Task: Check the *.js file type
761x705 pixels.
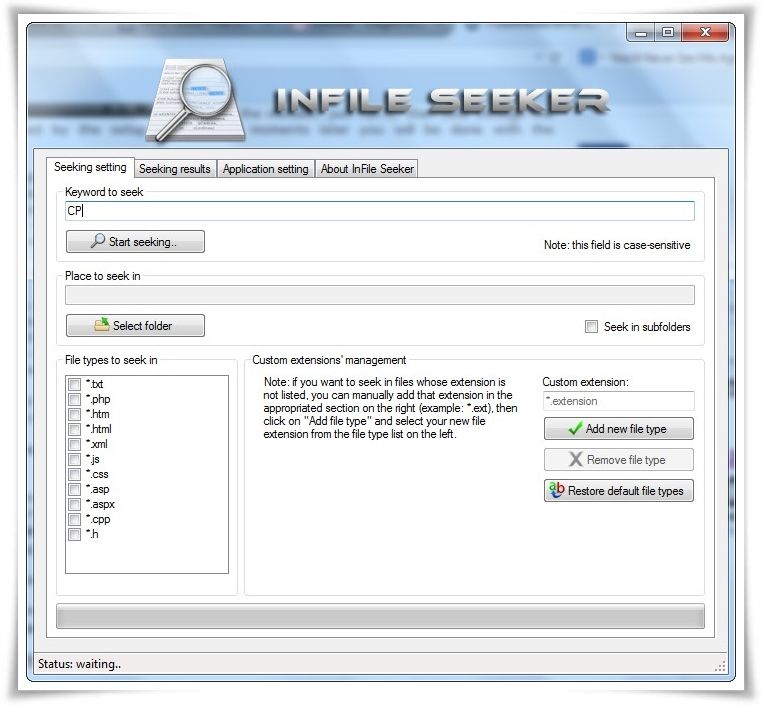Action: (x=74, y=459)
